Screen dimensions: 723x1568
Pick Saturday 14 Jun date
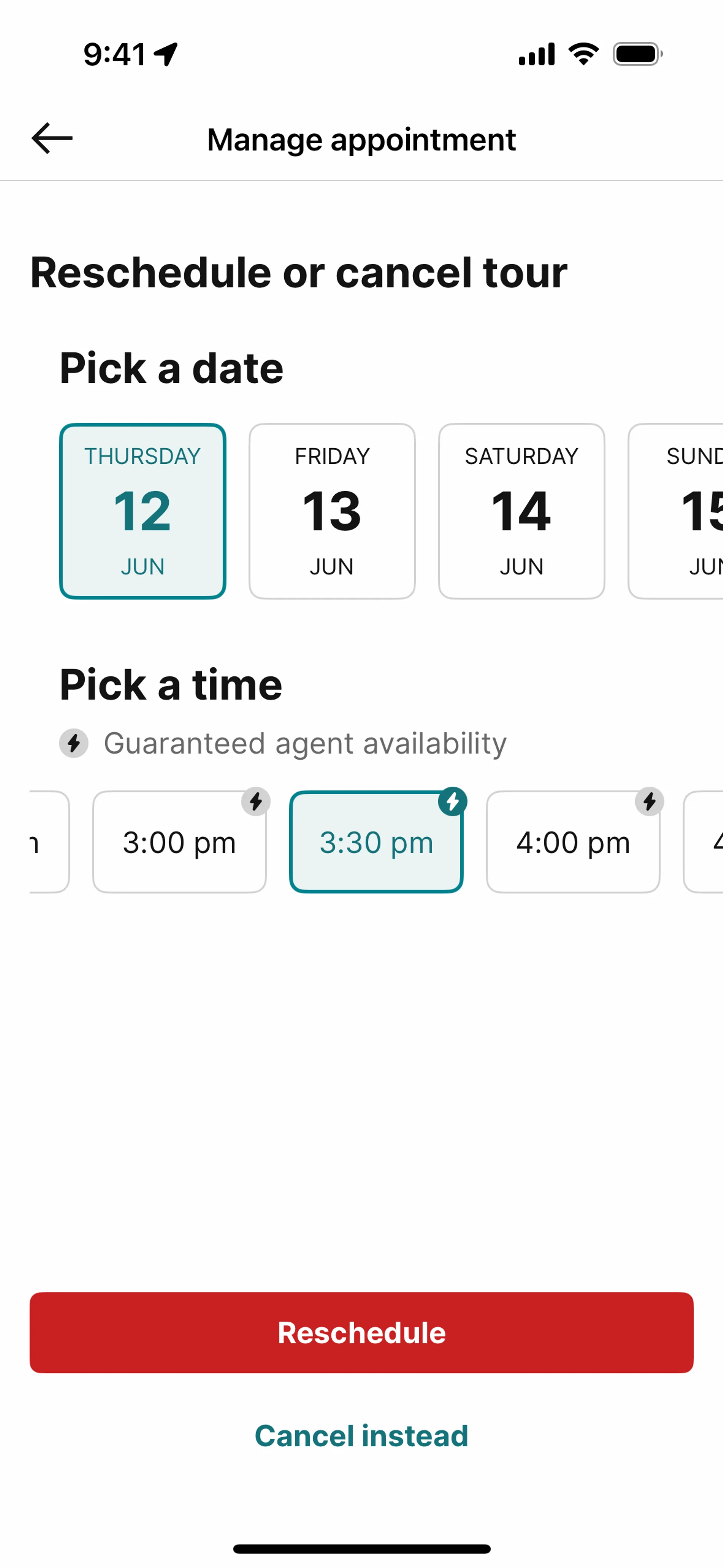(521, 511)
